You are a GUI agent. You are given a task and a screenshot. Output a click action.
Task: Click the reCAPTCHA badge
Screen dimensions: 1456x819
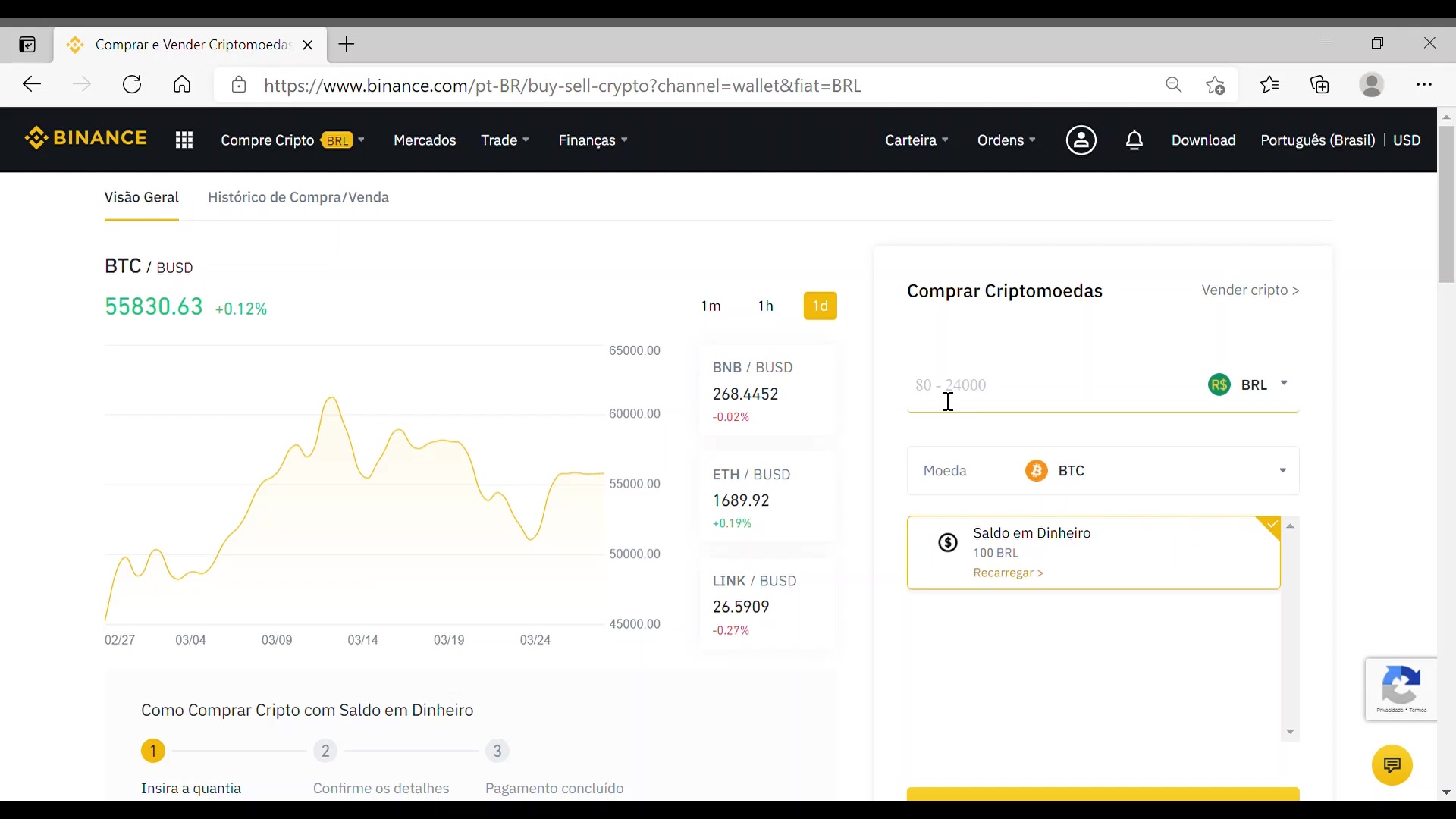1401,689
